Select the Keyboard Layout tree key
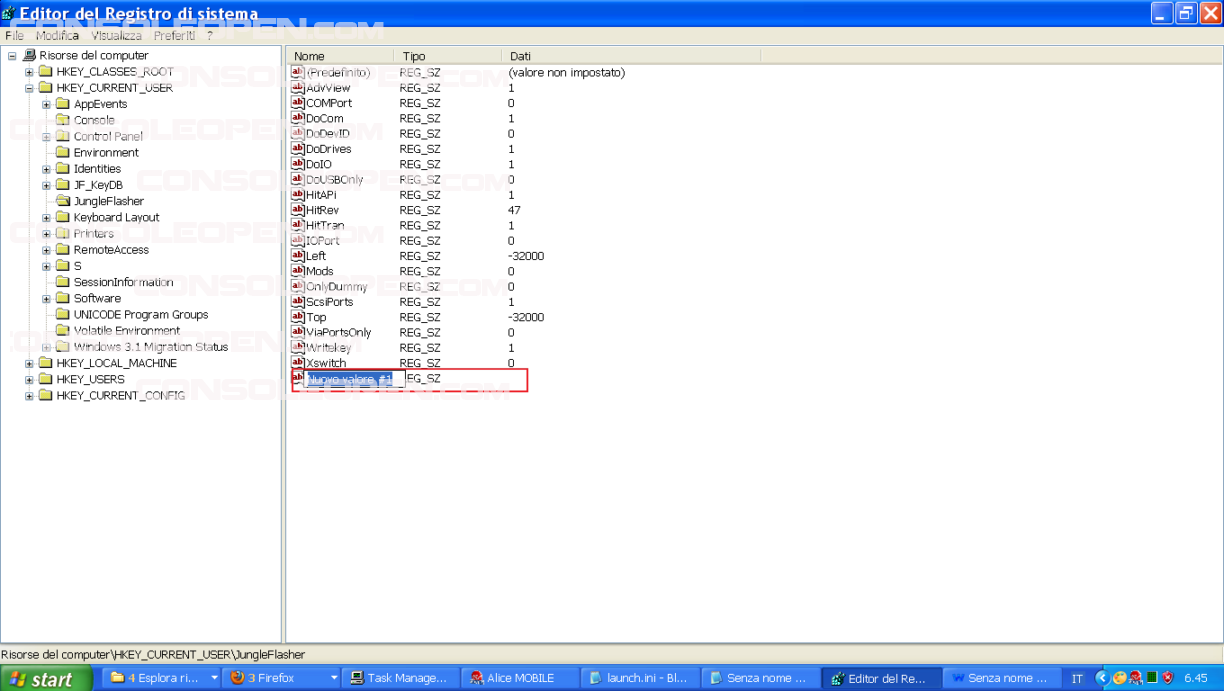This screenshot has height=691, width=1224. pyautogui.click(x=116, y=217)
